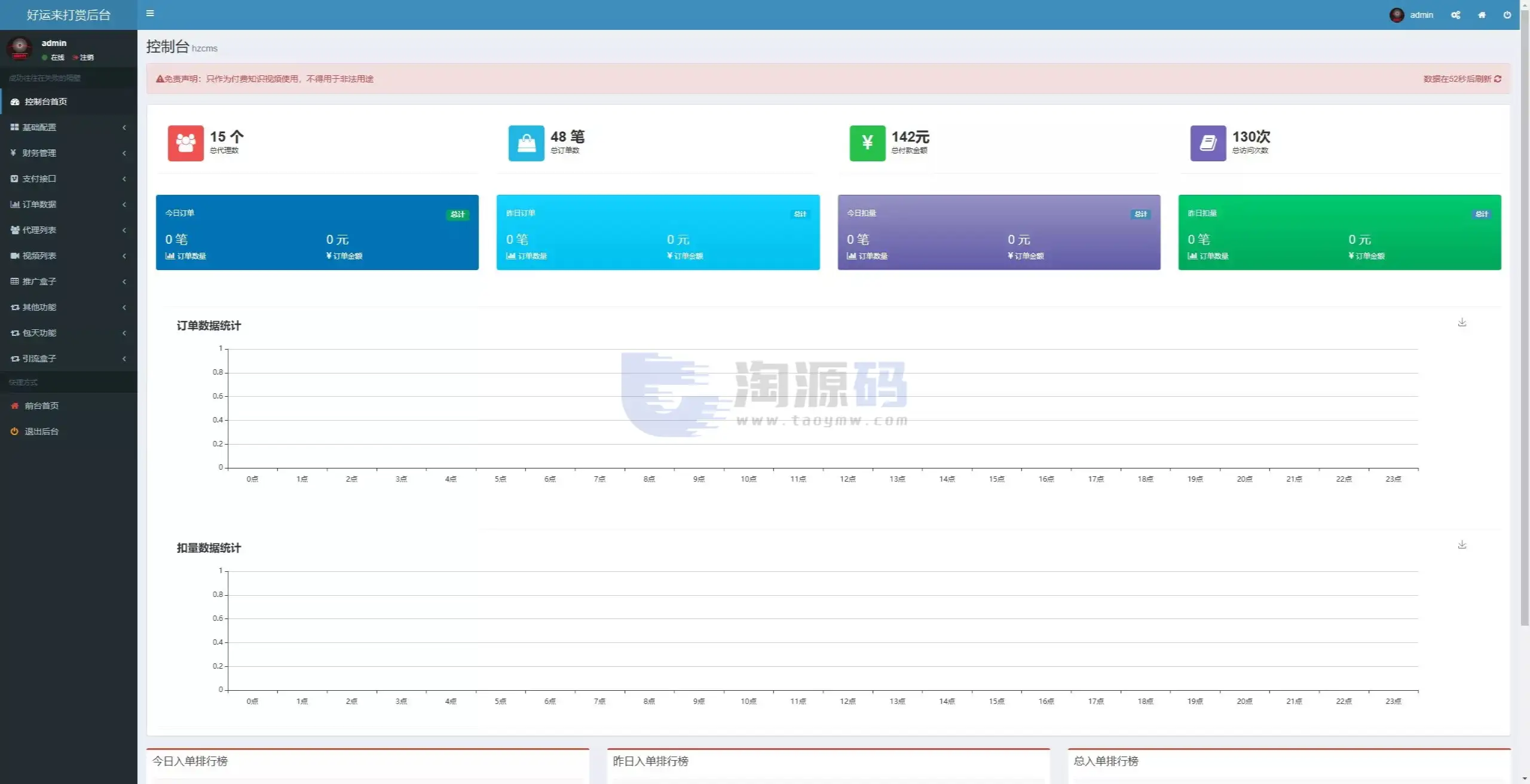Open 其他功能 sidebar menu
Image resolution: width=1530 pixels, height=784 pixels.
69,307
